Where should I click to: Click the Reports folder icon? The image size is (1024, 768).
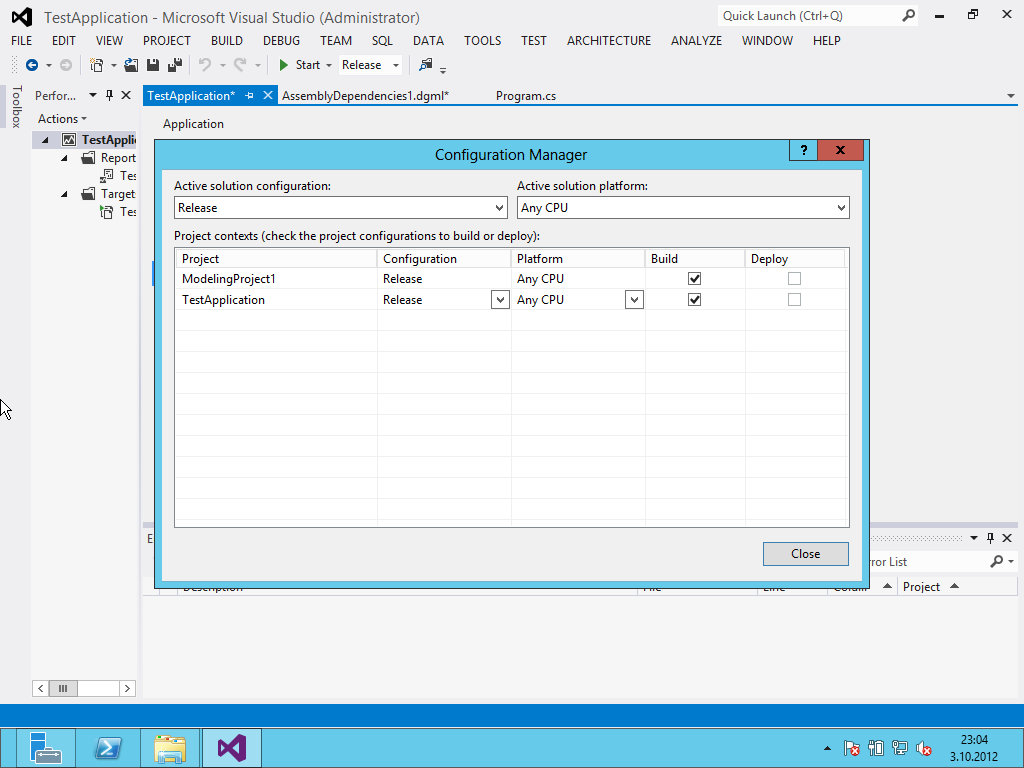coord(88,158)
